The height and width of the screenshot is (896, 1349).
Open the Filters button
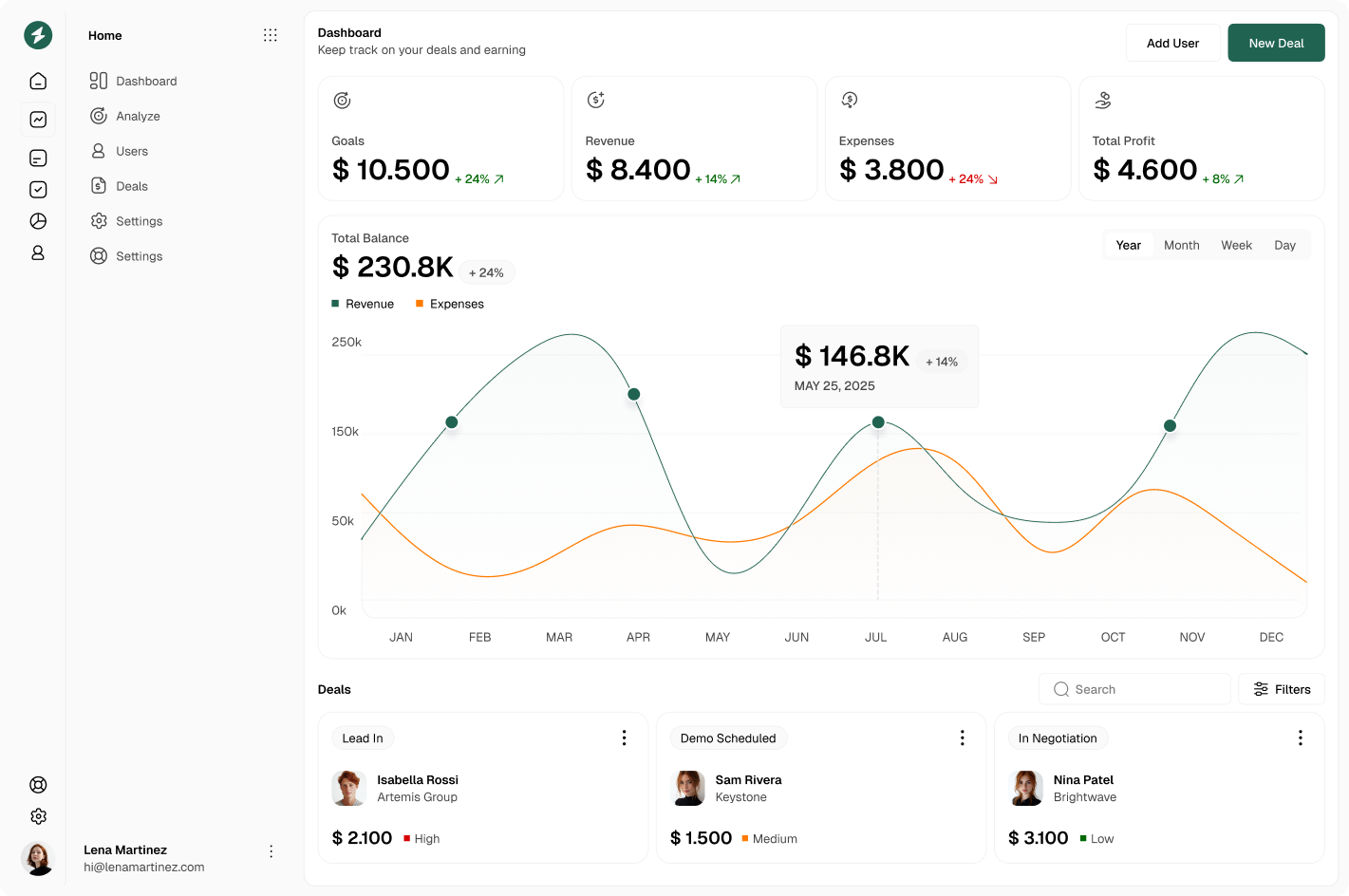pyautogui.click(x=1282, y=689)
